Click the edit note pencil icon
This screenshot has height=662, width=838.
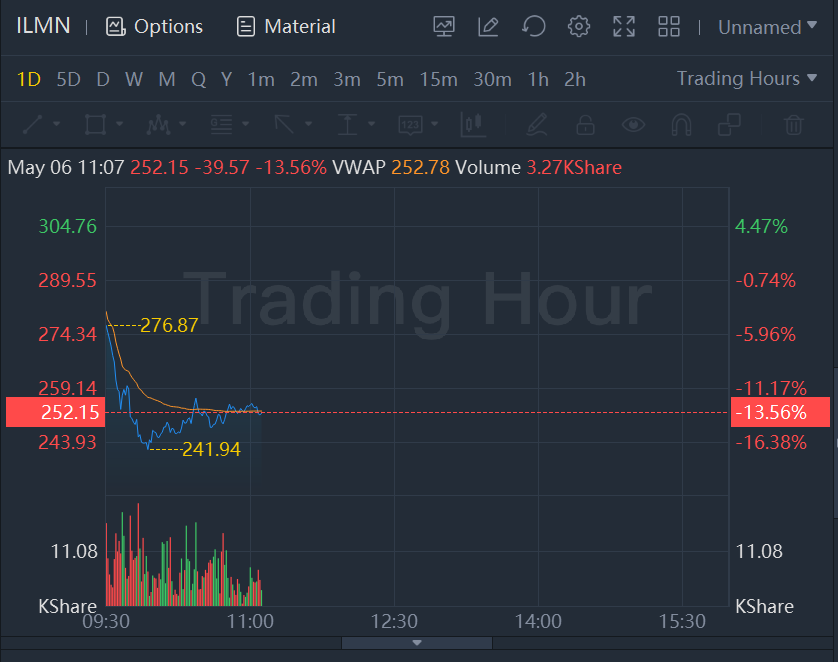488,27
